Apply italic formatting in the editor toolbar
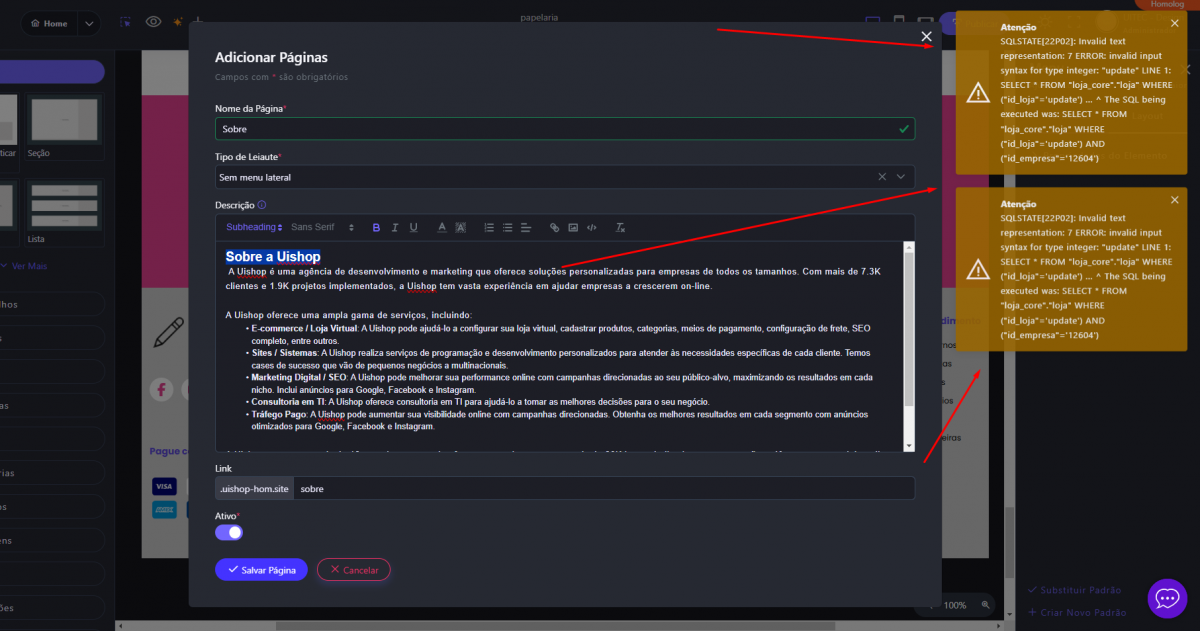 point(395,228)
